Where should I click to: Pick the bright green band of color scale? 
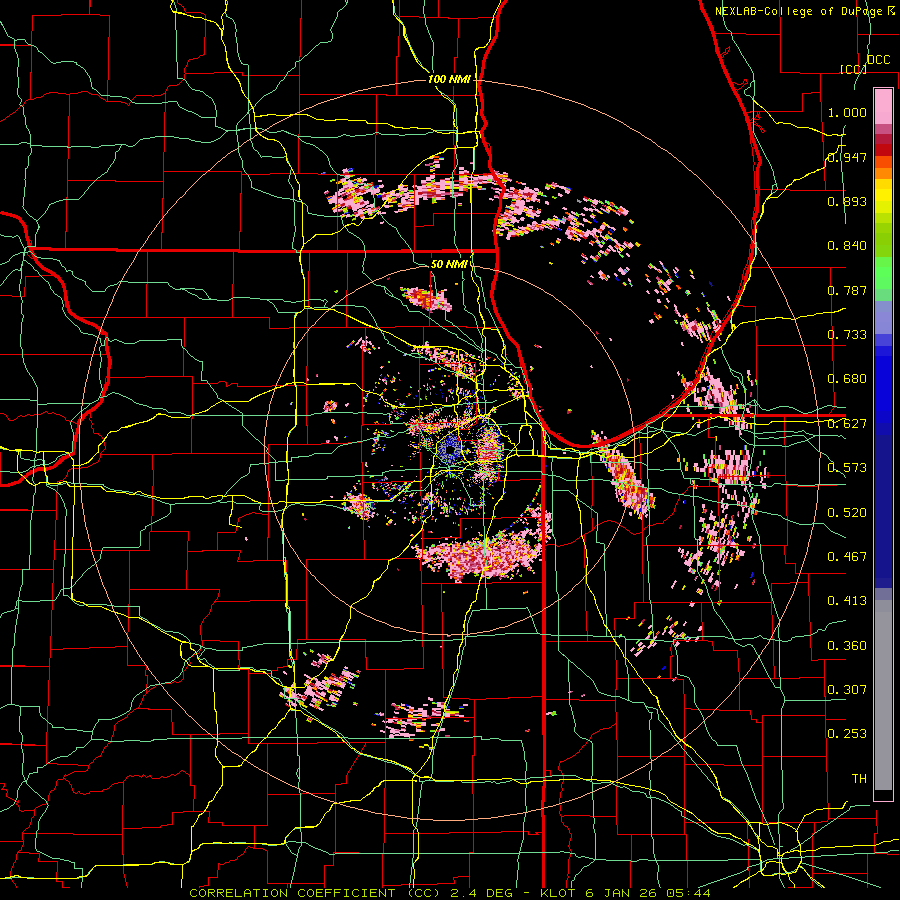pyautogui.click(x=883, y=273)
